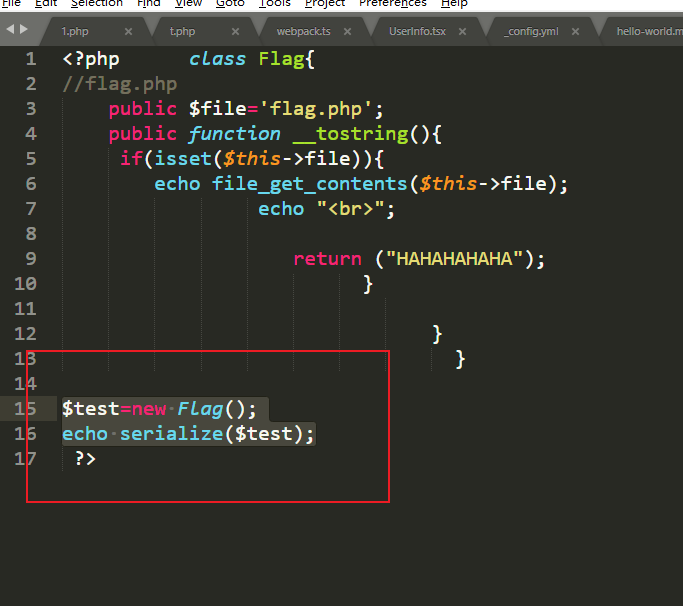Image resolution: width=683 pixels, height=606 pixels.
Task: Click 'echo' keyword on line 16
Action: pos(85,434)
